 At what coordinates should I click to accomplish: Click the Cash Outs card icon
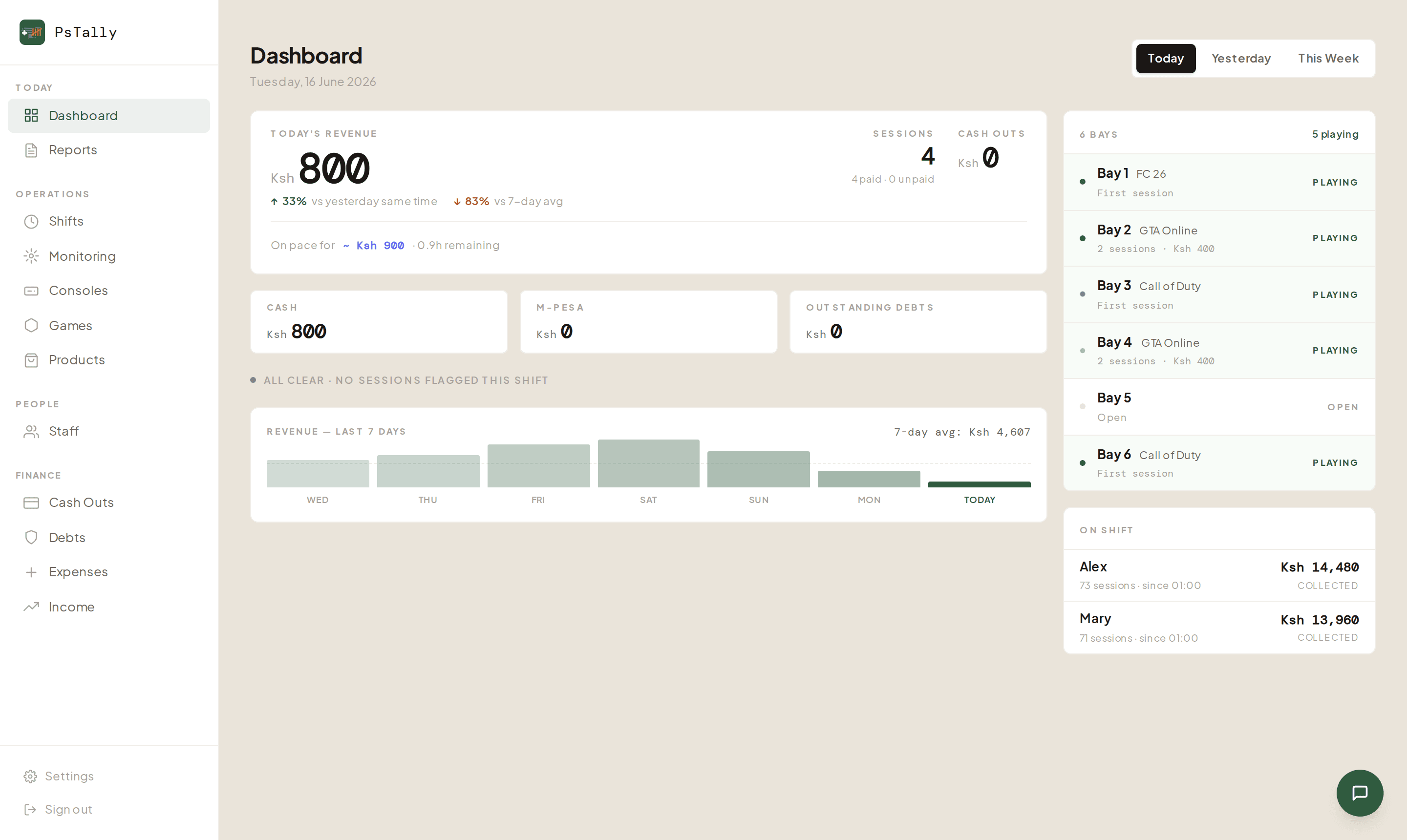pyautogui.click(x=31, y=503)
